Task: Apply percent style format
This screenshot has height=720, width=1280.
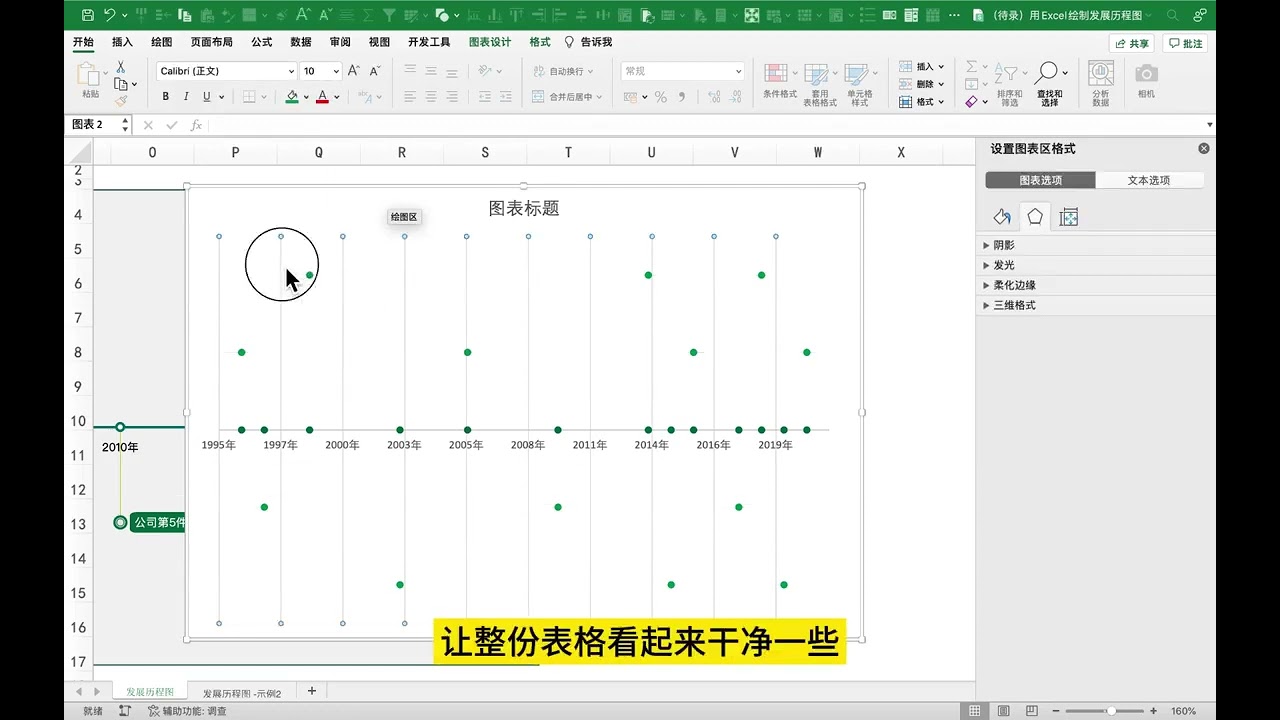Action: point(660,97)
